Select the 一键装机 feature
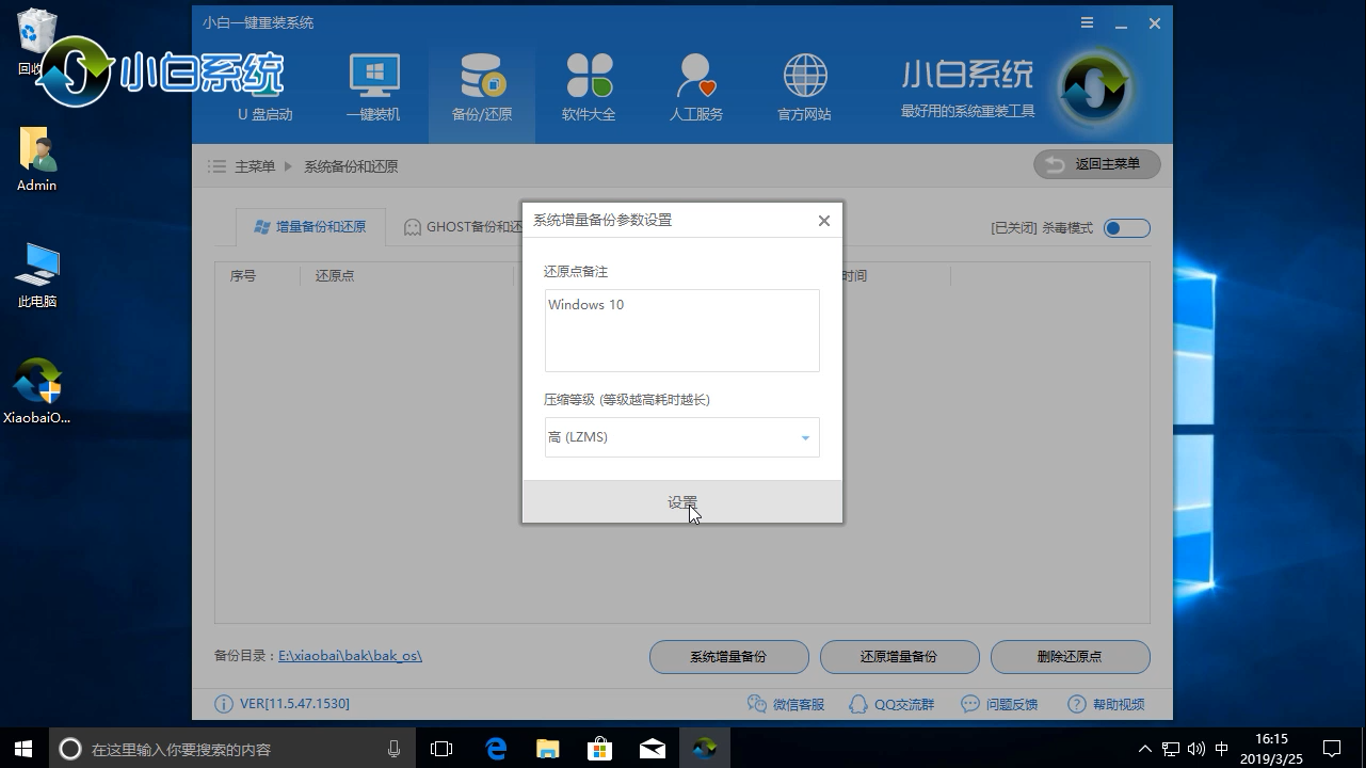1366x768 pixels. pos(374,87)
